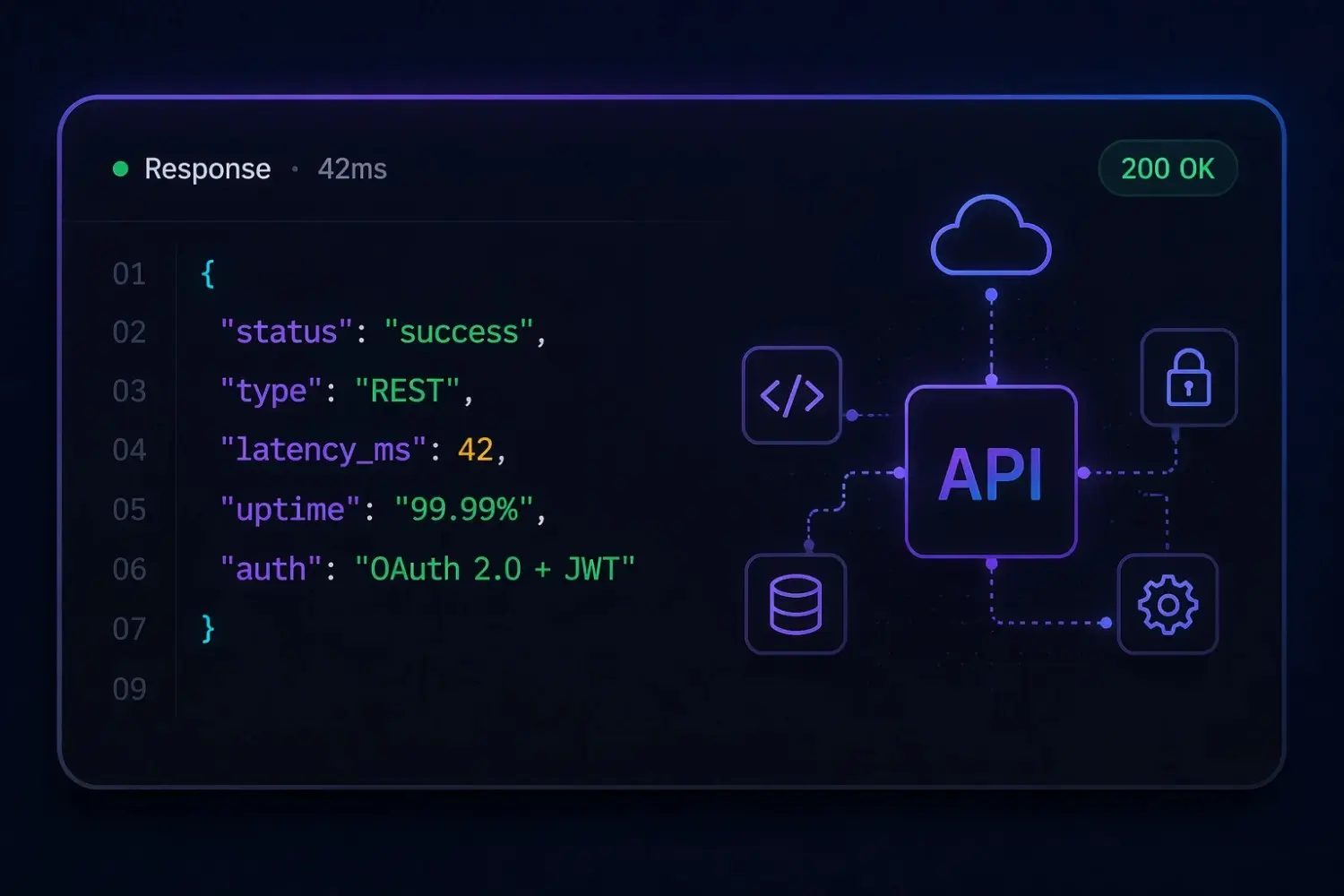Select the "type" key

[x=271, y=392]
